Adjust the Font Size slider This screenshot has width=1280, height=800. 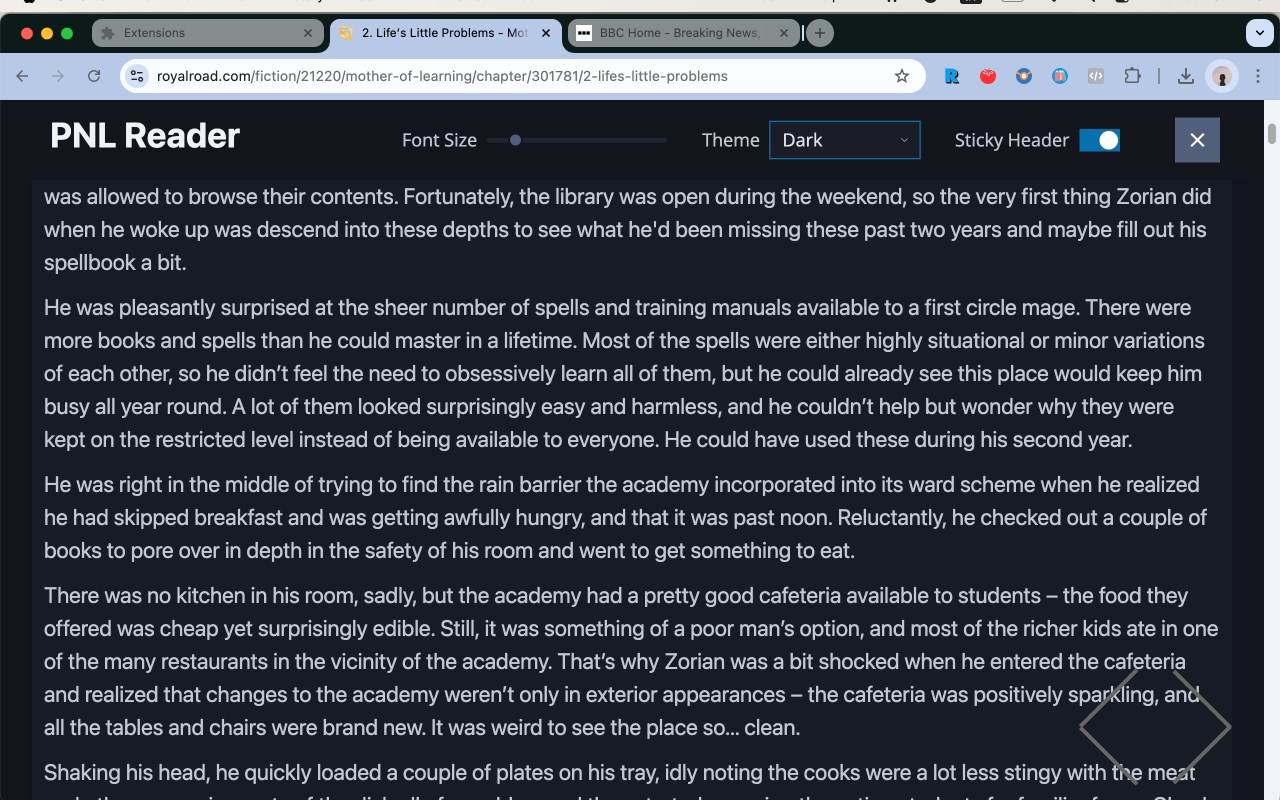(577, 140)
